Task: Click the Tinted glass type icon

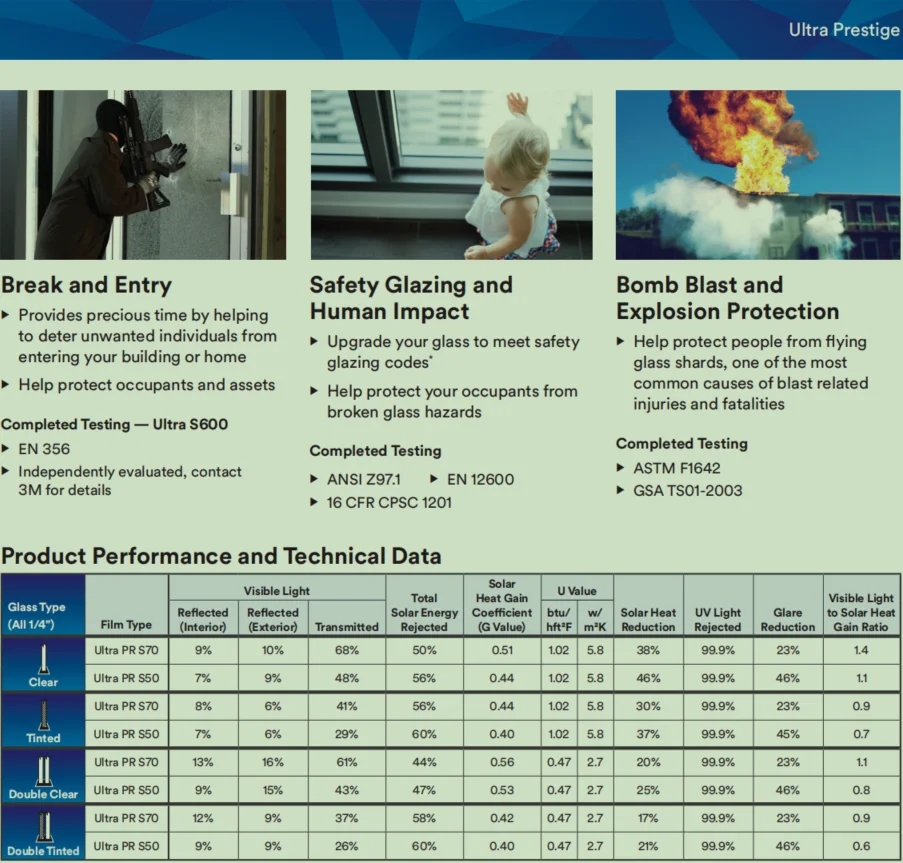Action: pyautogui.click(x=43, y=712)
